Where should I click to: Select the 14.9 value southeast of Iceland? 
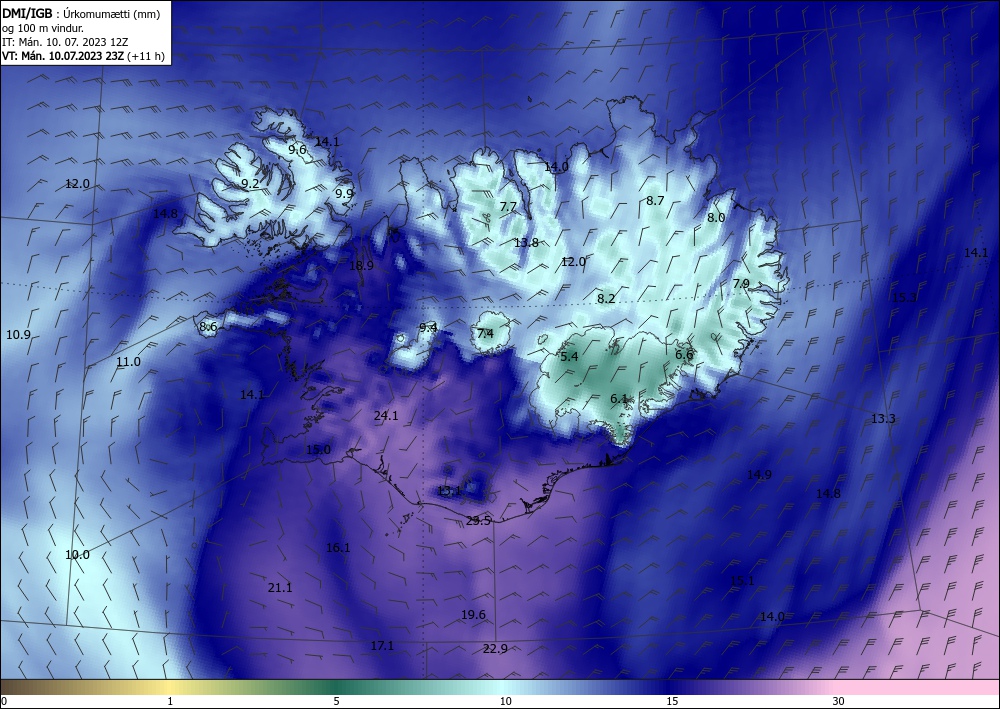tap(759, 474)
